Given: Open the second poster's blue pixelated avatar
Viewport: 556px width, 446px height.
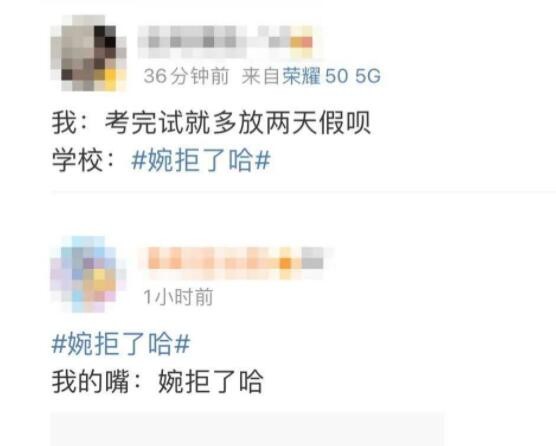Looking at the screenshot, I should 89,274.
